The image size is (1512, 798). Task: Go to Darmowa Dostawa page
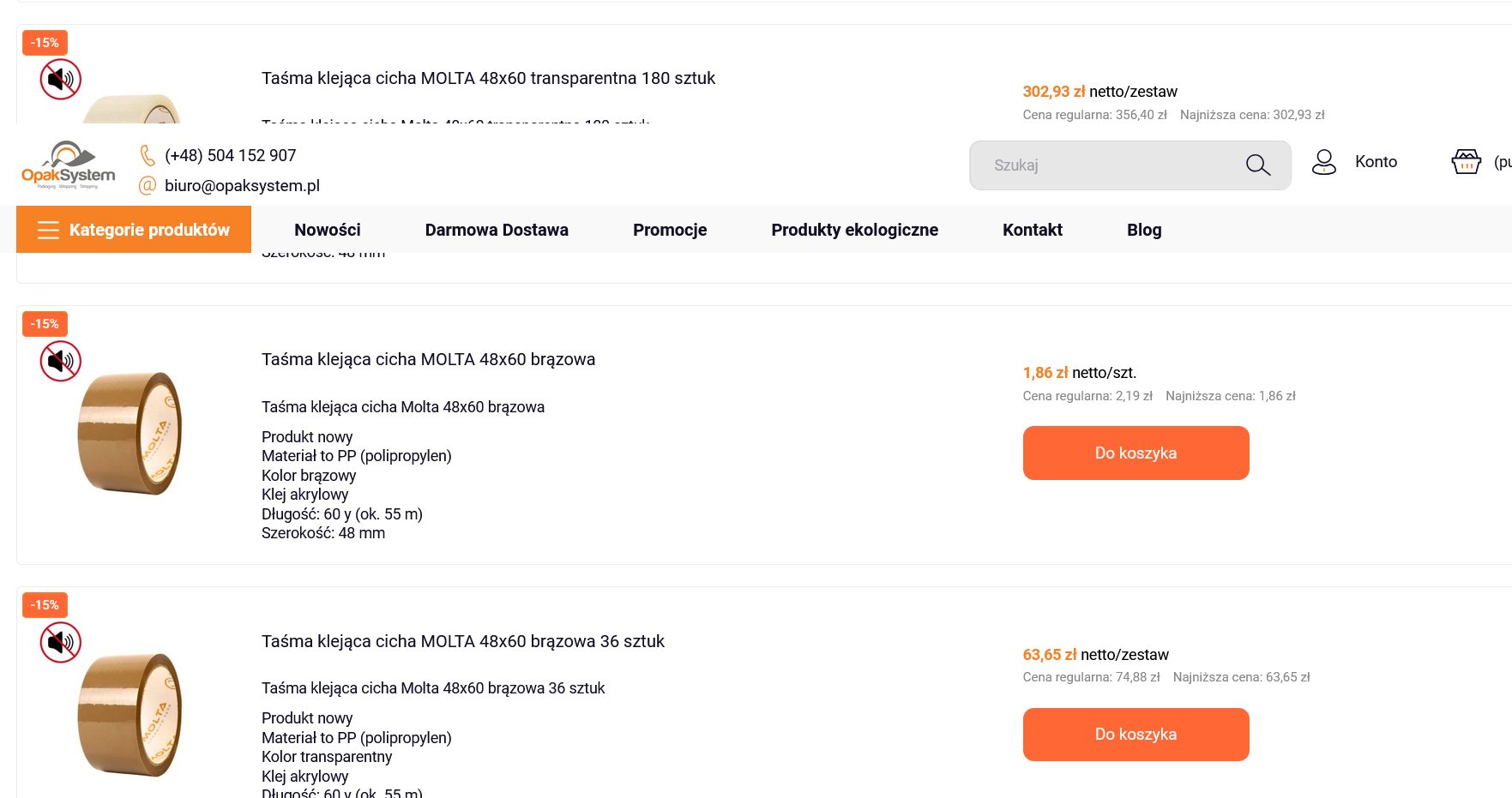(x=497, y=230)
